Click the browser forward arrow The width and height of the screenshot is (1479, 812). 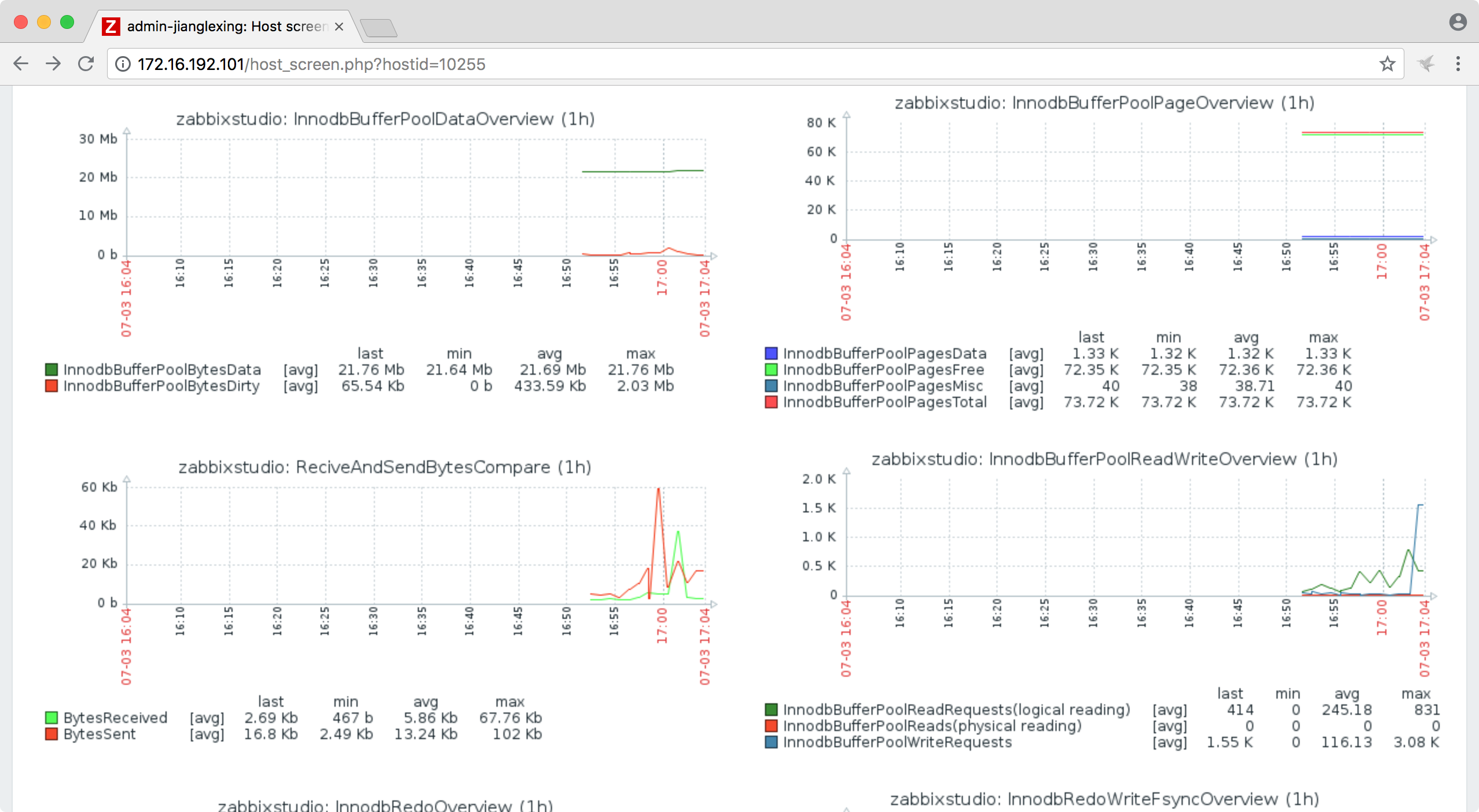[x=53, y=64]
